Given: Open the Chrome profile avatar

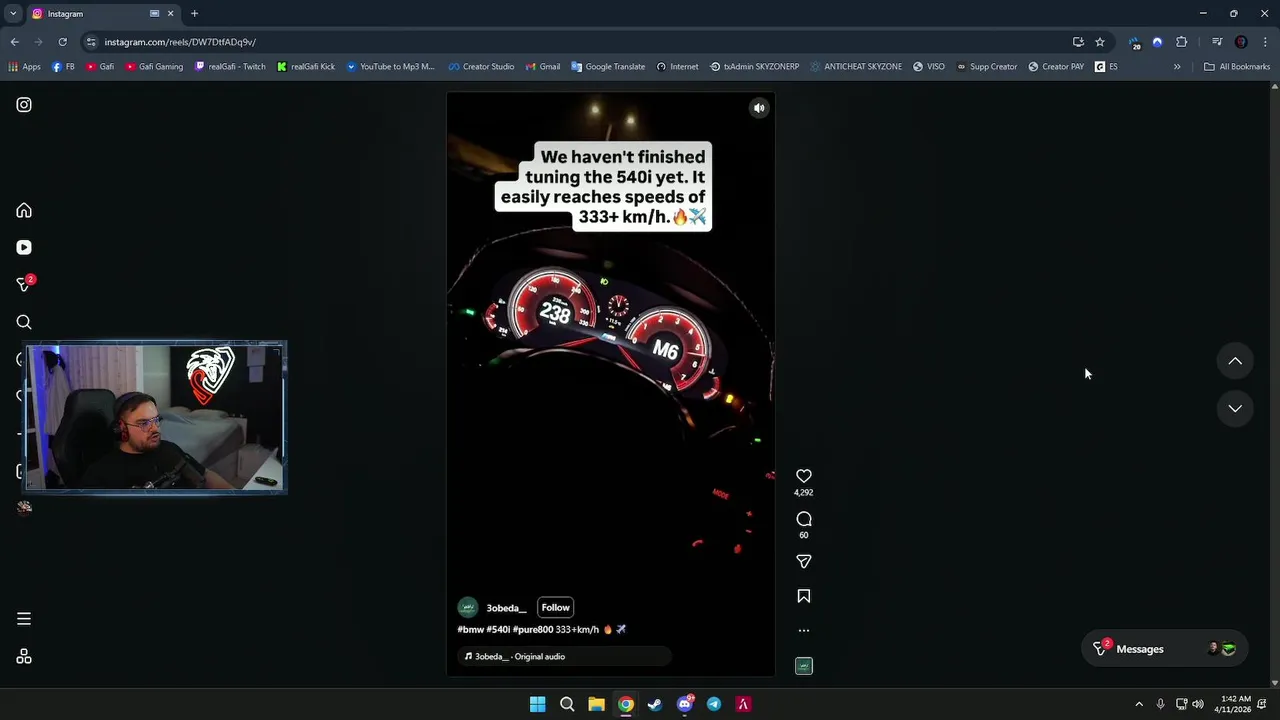Looking at the screenshot, I should (x=1241, y=42).
